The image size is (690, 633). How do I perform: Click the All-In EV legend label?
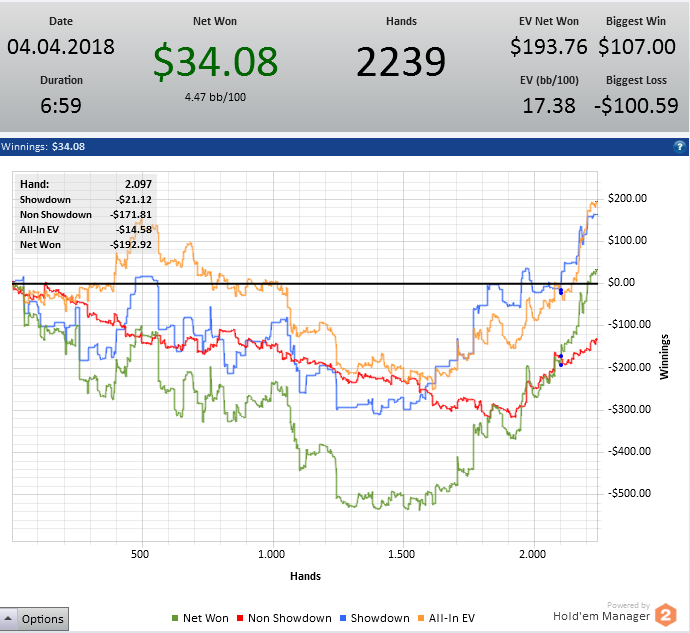tap(452, 618)
